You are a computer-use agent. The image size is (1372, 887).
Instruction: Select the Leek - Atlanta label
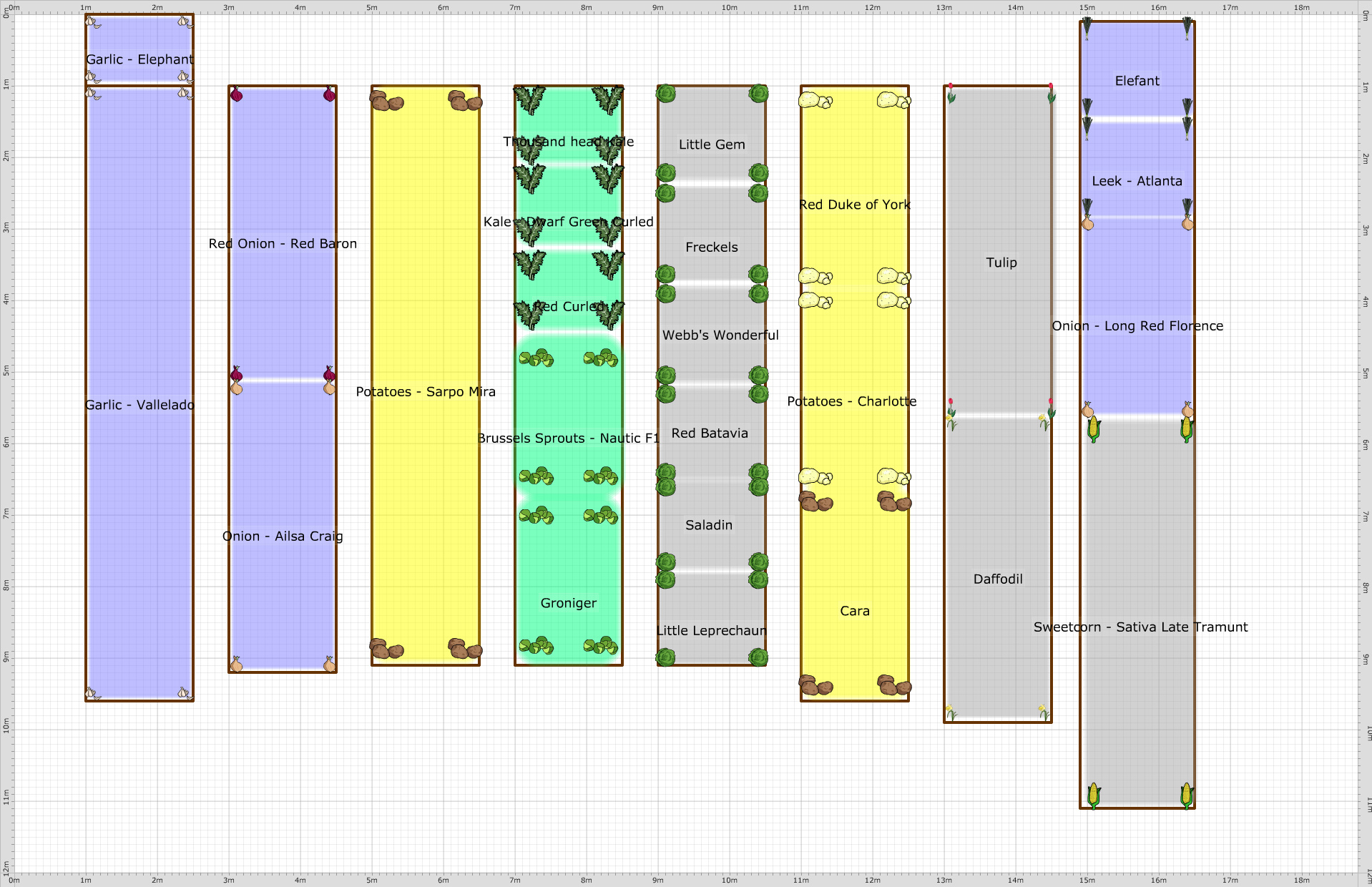[1137, 181]
